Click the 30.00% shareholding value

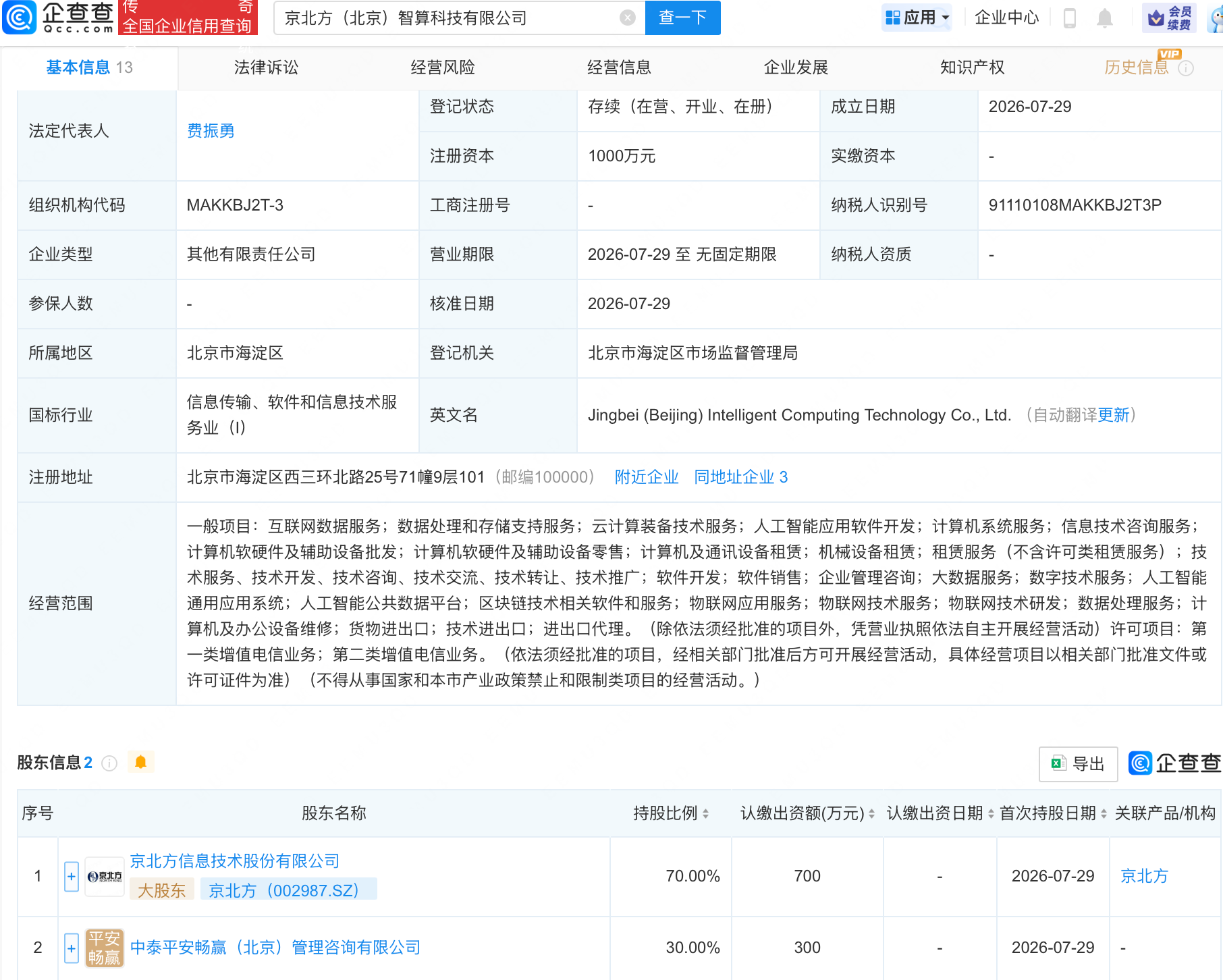pyautogui.click(x=692, y=948)
